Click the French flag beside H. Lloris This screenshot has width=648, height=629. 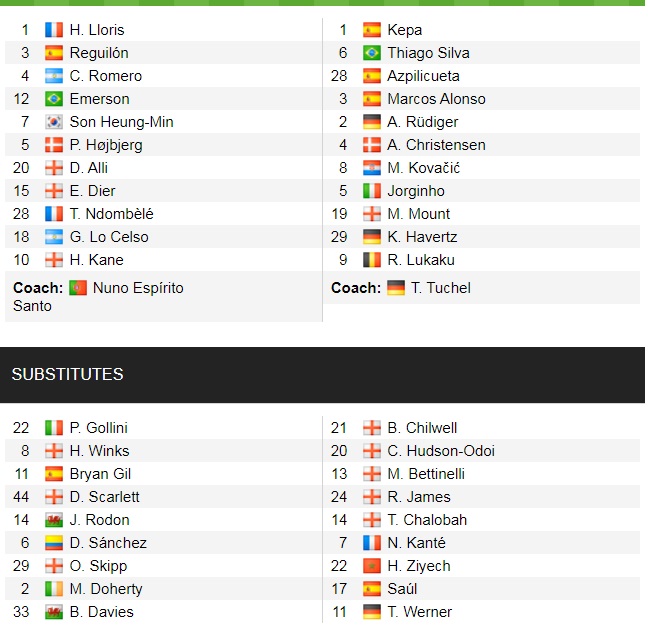tap(54, 30)
